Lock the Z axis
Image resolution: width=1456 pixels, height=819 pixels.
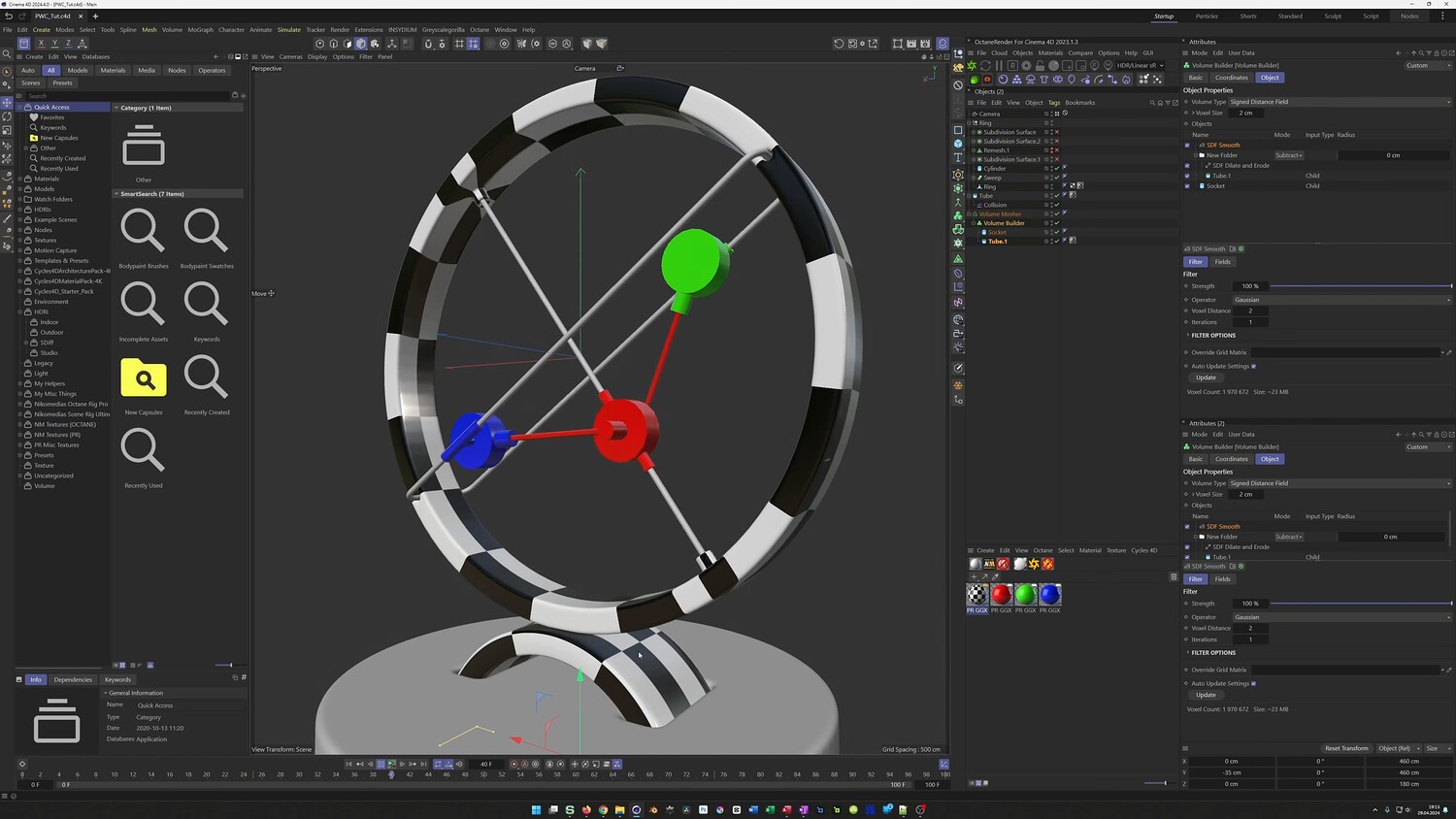(x=68, y=44)
